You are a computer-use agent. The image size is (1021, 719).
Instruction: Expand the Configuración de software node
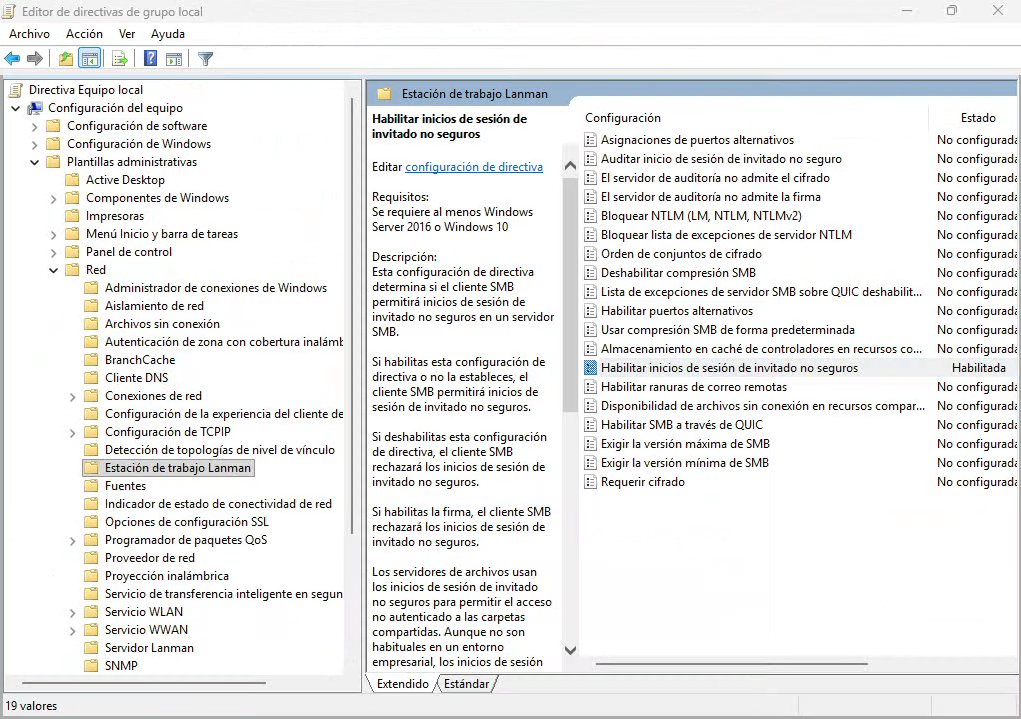click(x=35, y=126)
